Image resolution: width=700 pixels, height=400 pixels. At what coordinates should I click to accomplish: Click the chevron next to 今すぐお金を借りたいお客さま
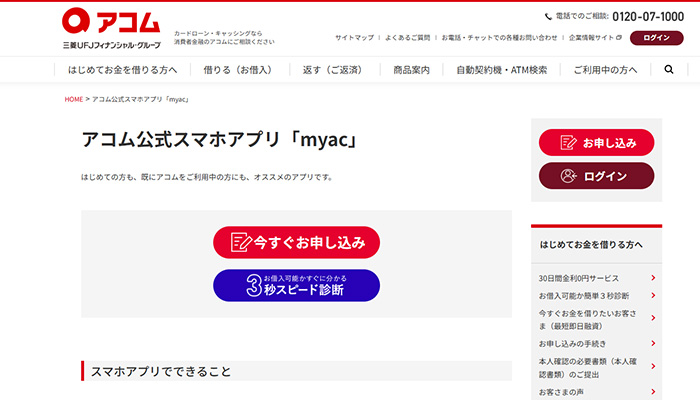(653, 318)
